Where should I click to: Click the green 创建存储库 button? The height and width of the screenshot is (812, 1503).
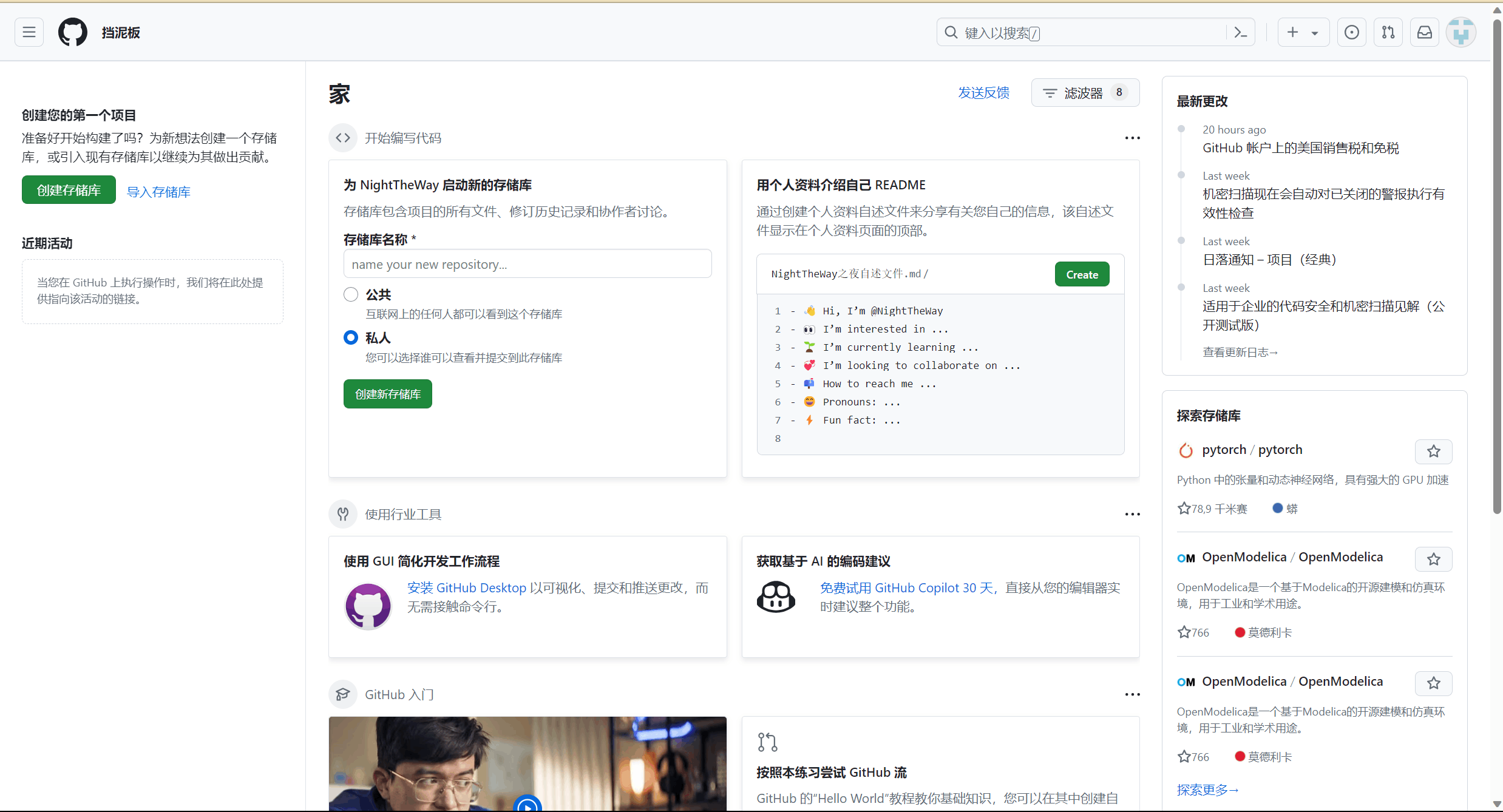tap(69, 190)
